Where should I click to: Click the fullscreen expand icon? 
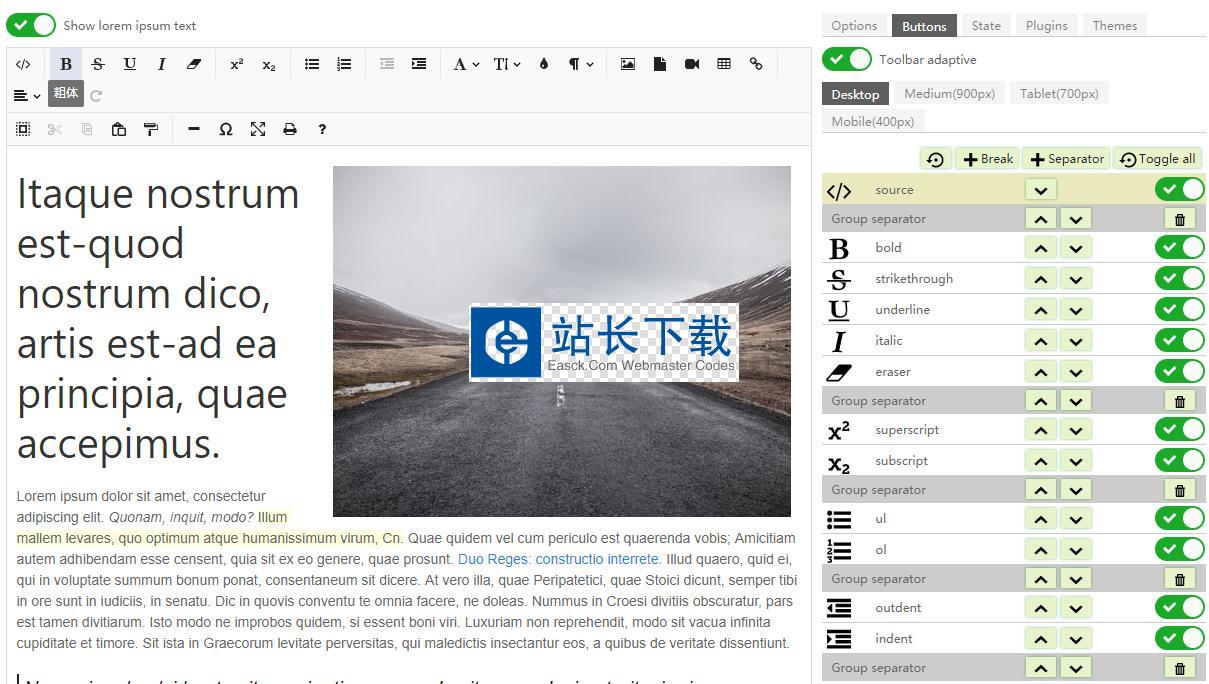(x=258, y=129)
